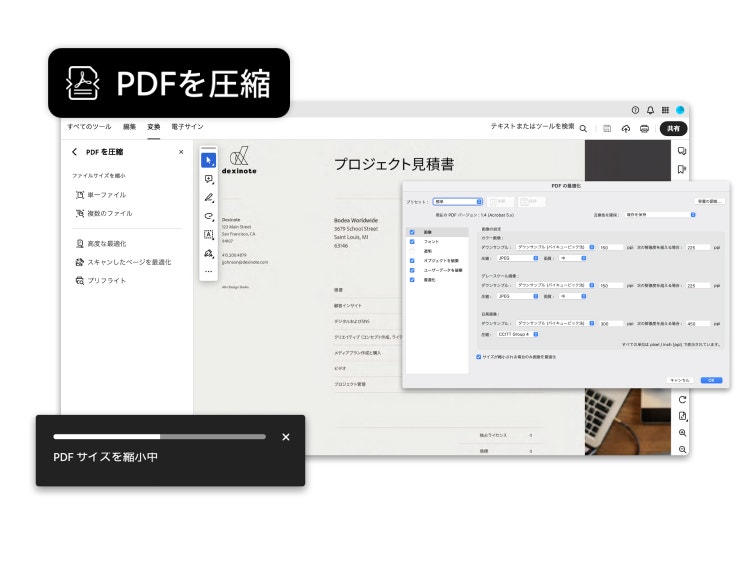Click the page display icon below rotate
The height and width of the screenshot is (563, 750).
coord(682,416)
